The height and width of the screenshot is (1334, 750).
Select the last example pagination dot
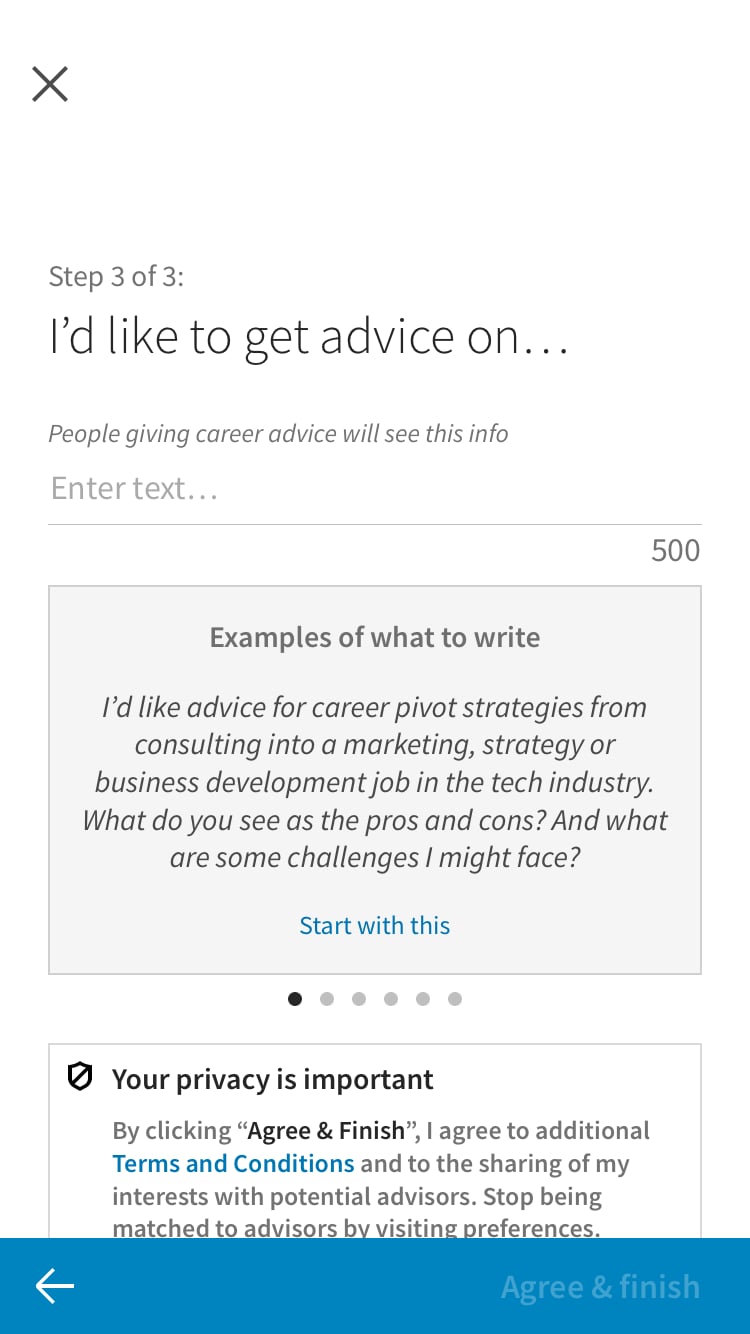point(455,998)
